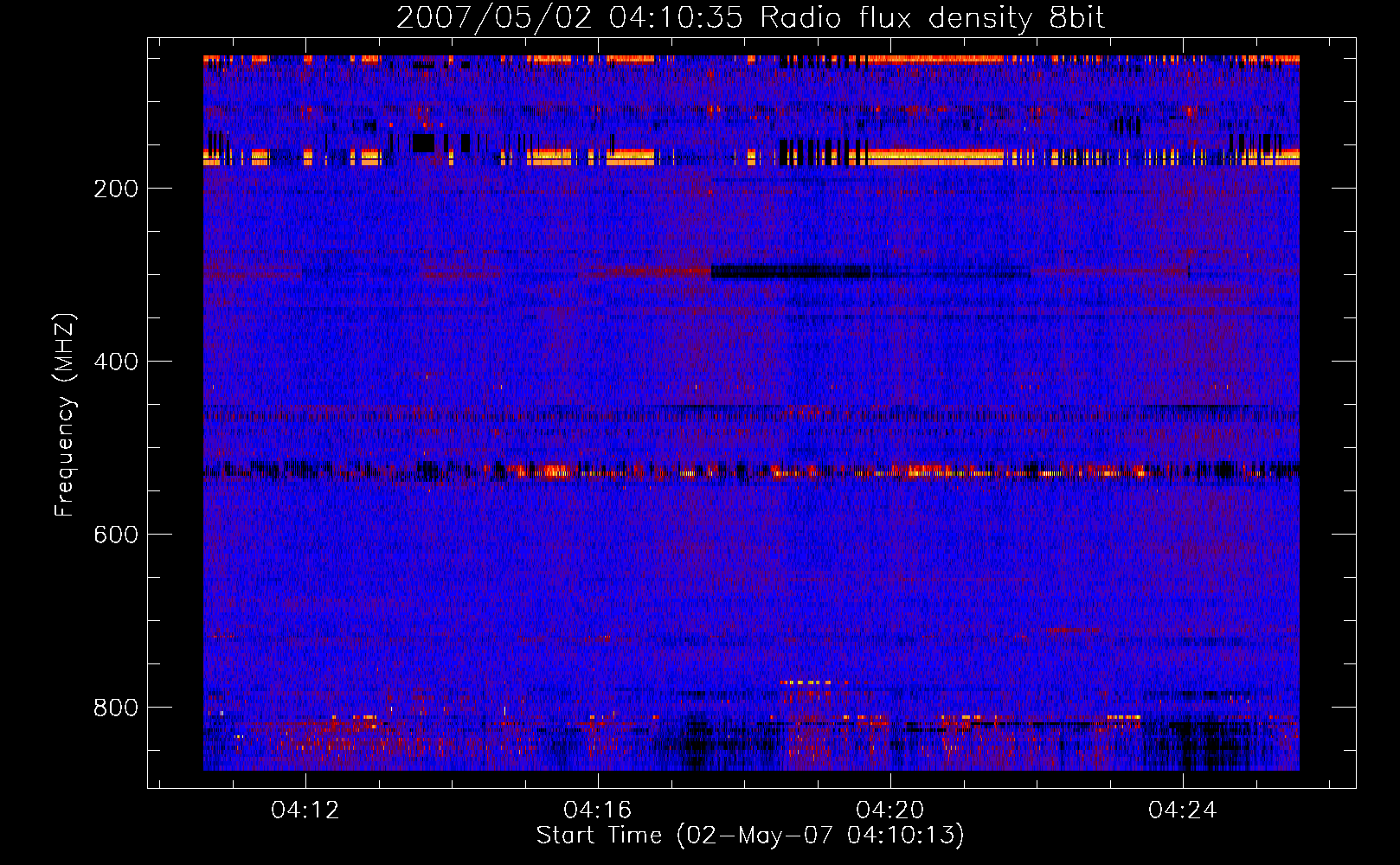This screenshot has width=1400, height=865.
Task: Click the long black dropout bar near 300 MHz
Action: [790, 272]
